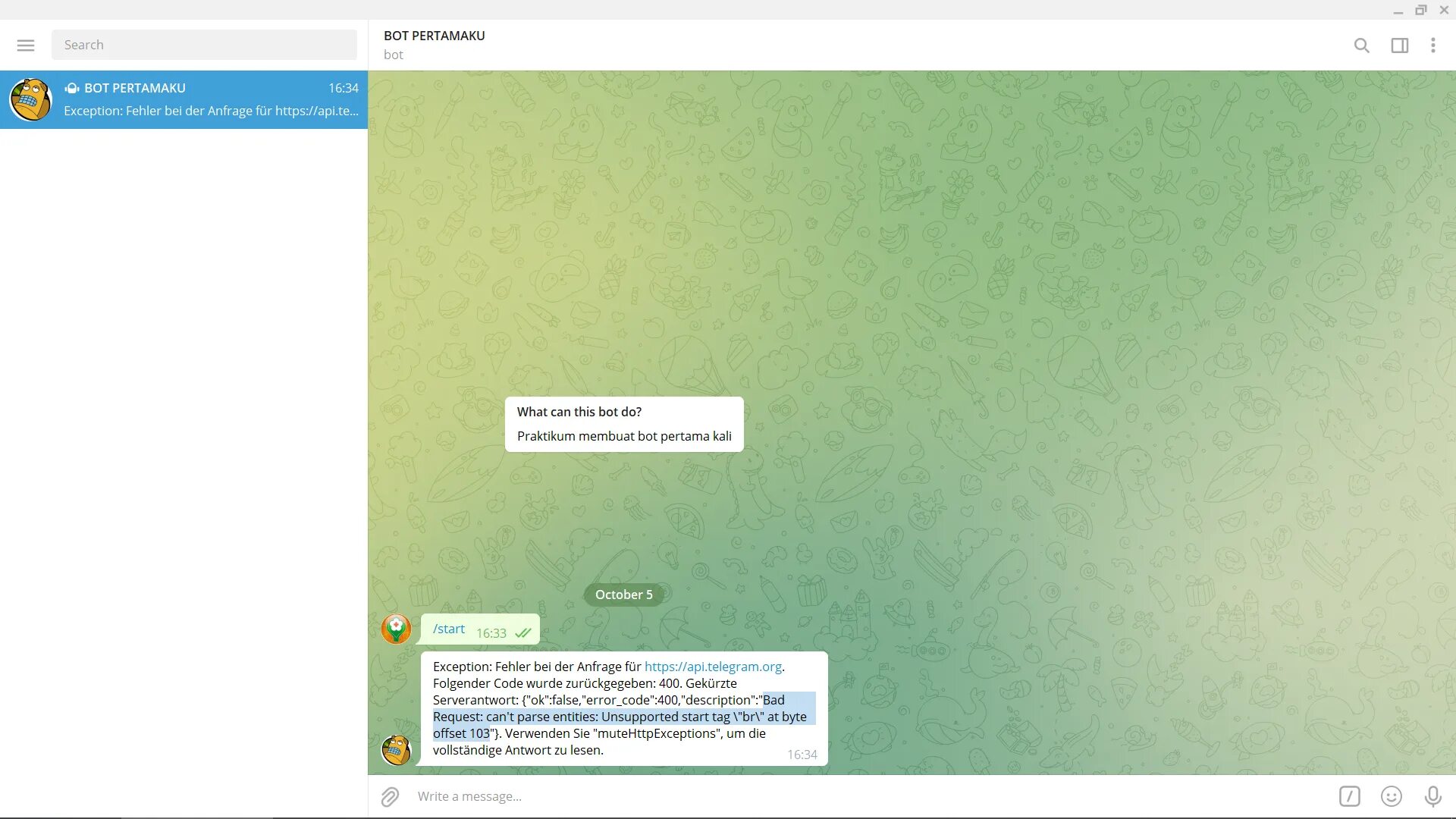Click your user avatar beside /start
The image size is (1456, 819).
pos(396,629)
